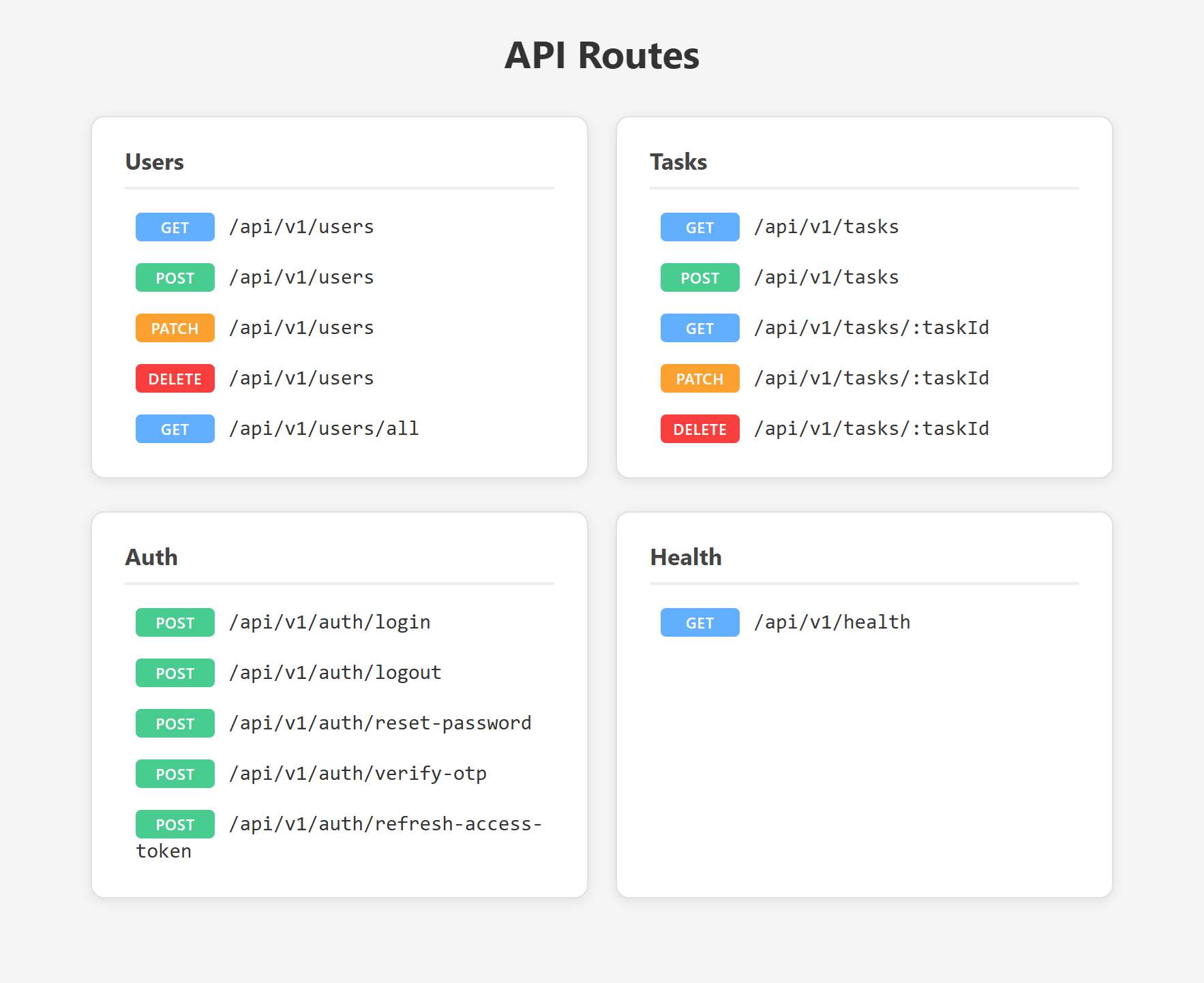
Task: Click the POST badge in the Users card
Action: (x=175, y=277)
